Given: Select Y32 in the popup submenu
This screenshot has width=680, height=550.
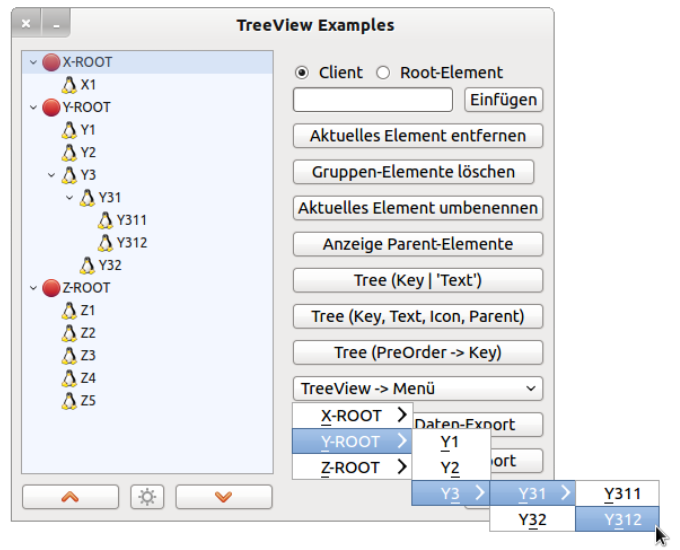Looking at the screenshot, I should pos(532,519).
